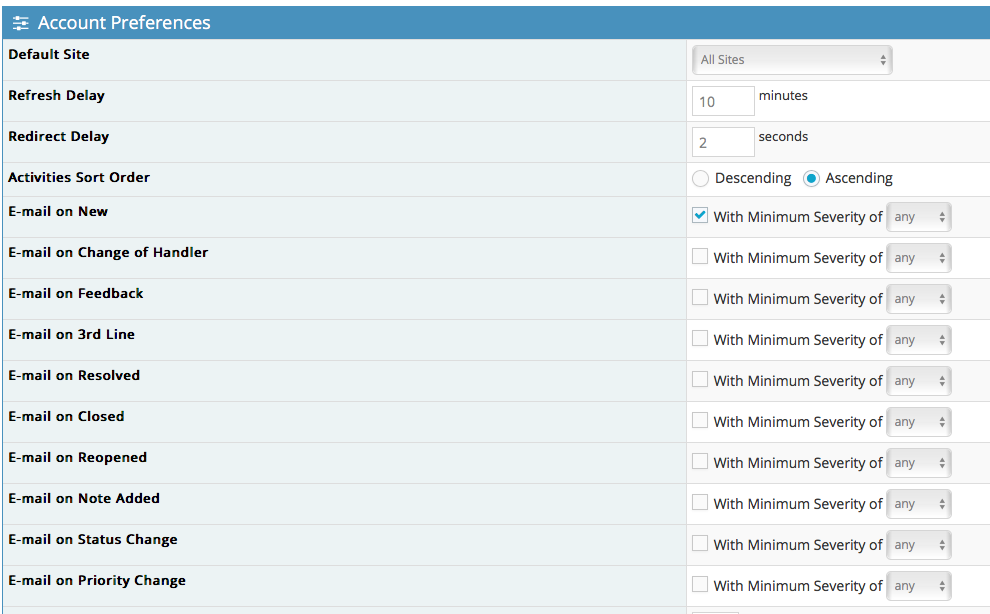Image resolution: width=990 pixels, height=614 pixels.
Task: Expand severity dropdown for E-mail on Priority Change
Action: [919, 586]
